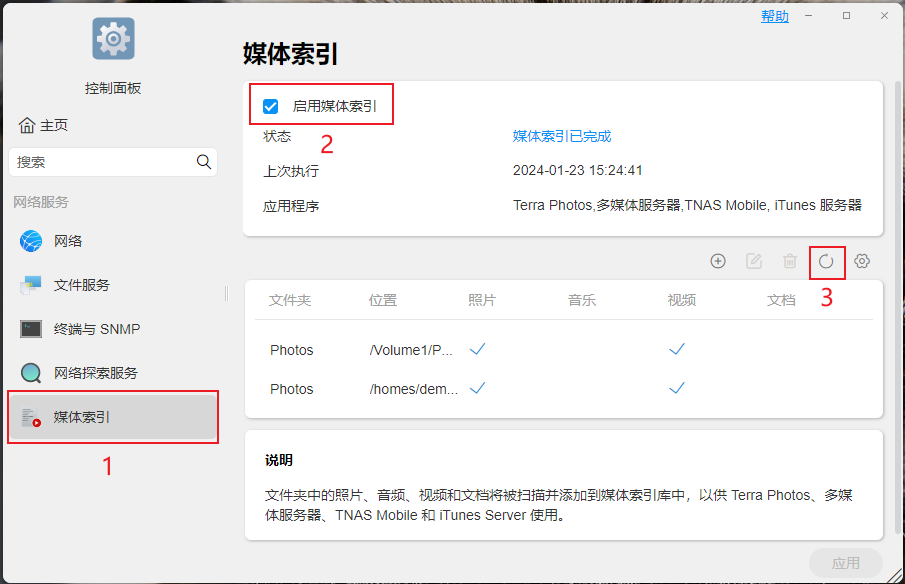This screenshot has height=584, width=905.
Task: Click the re-index refresh icon
Action: point(826,261)
